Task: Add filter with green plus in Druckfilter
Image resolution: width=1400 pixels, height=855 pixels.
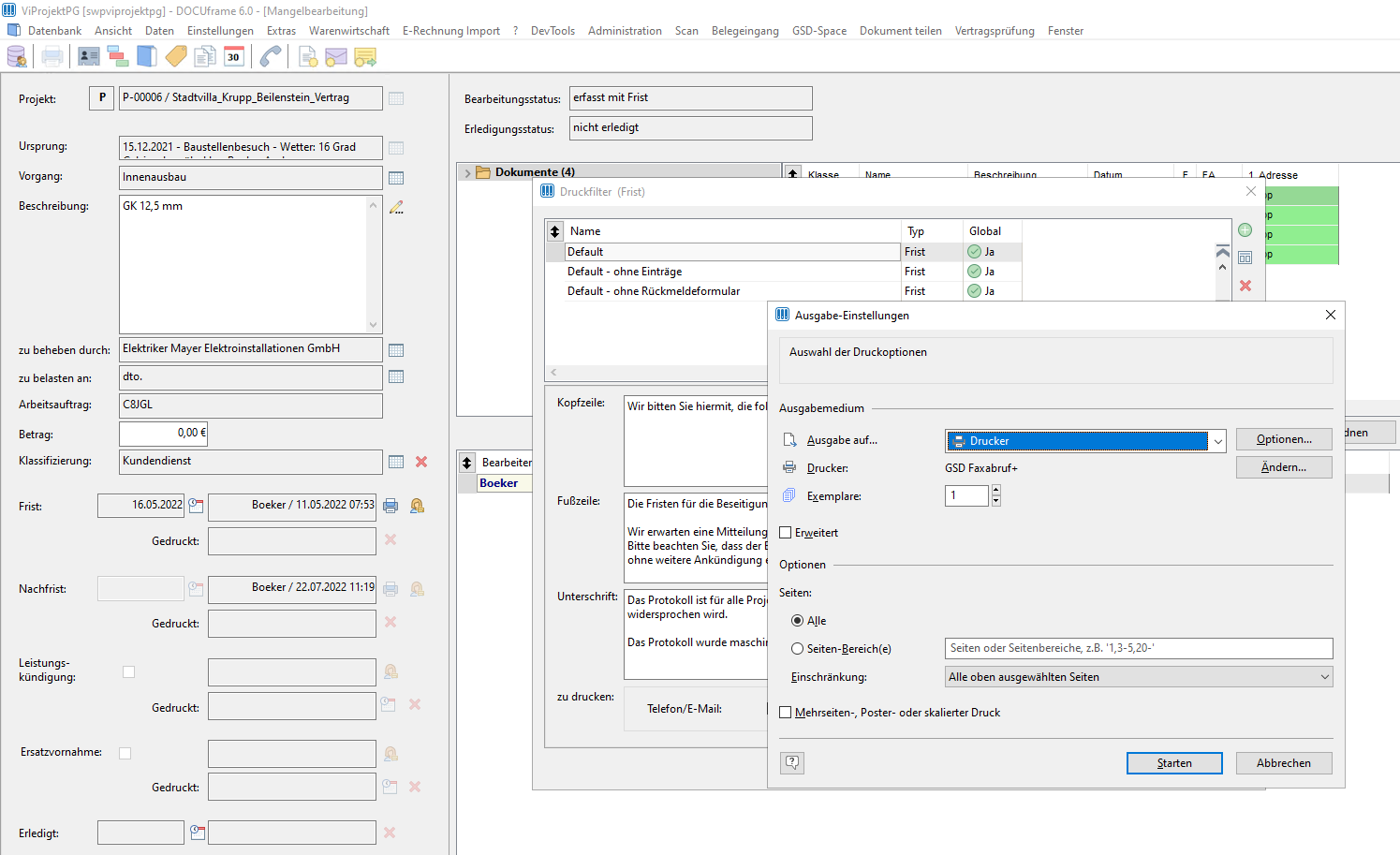Action: [x=1245, y=230]
